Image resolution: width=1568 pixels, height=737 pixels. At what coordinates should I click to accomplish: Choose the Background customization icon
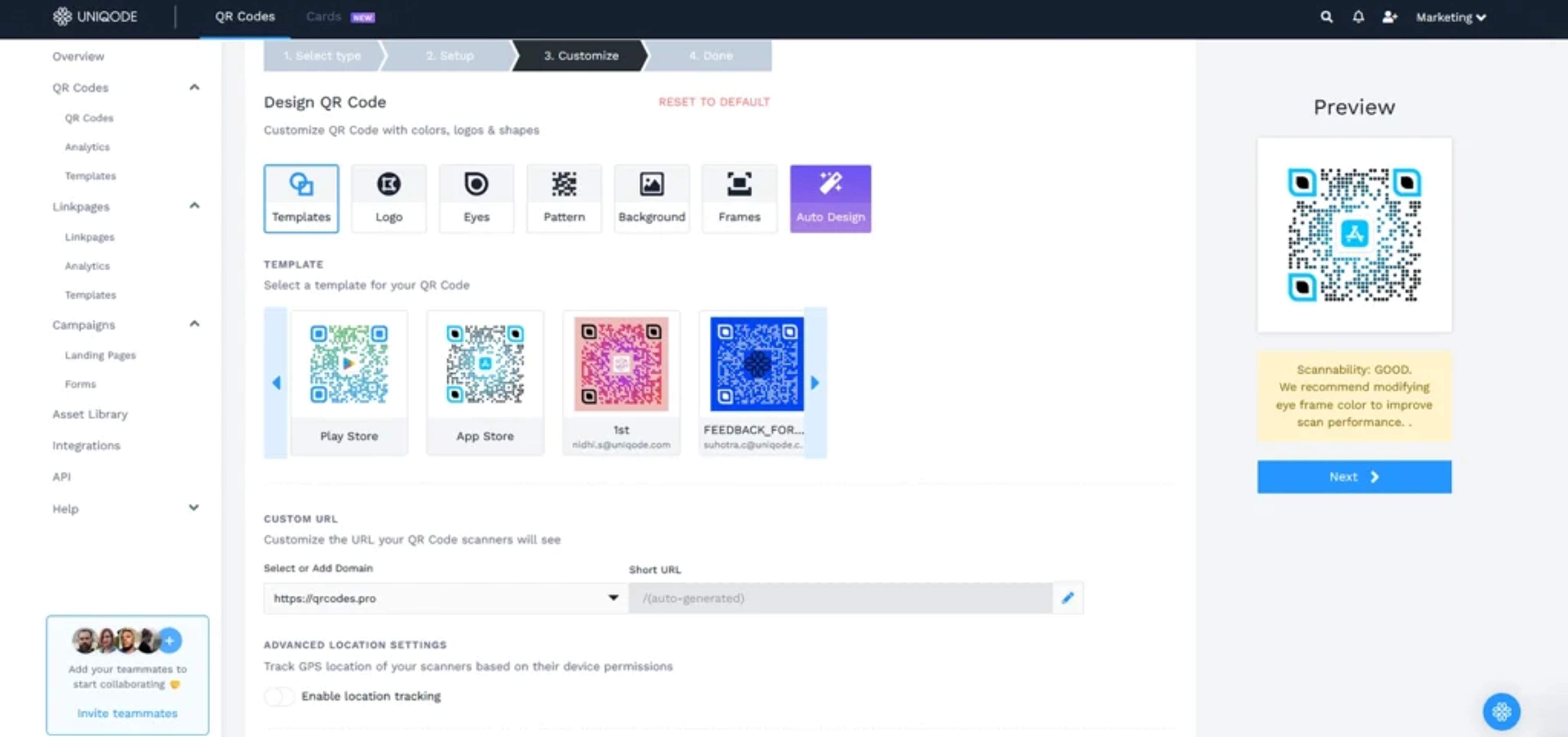point(651,198)
